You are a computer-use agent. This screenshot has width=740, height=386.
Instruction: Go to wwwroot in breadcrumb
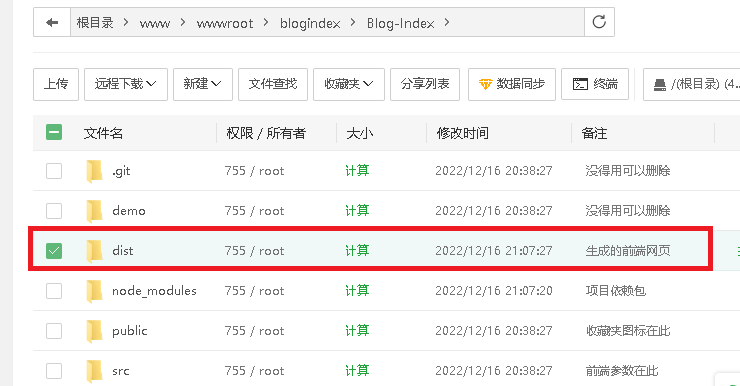[x=225, y=23]
